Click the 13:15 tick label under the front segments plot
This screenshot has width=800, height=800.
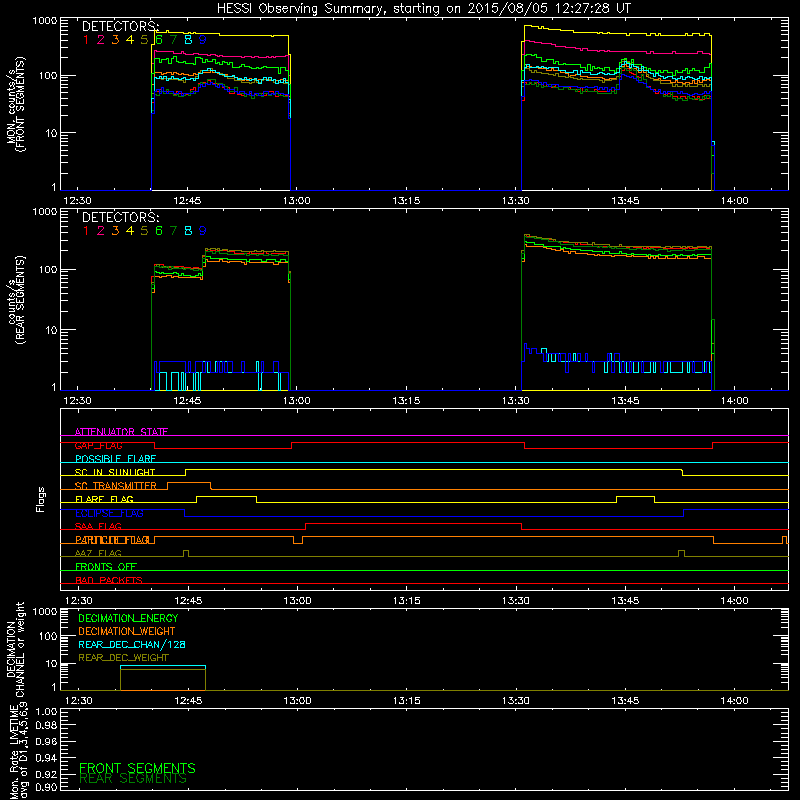tap(406, 201)
